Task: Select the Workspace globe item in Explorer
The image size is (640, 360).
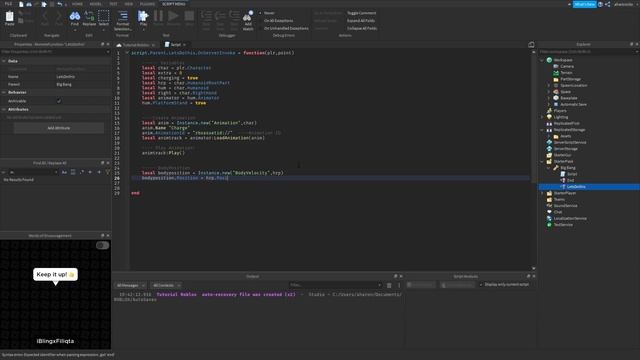Action: pos(562,60)
